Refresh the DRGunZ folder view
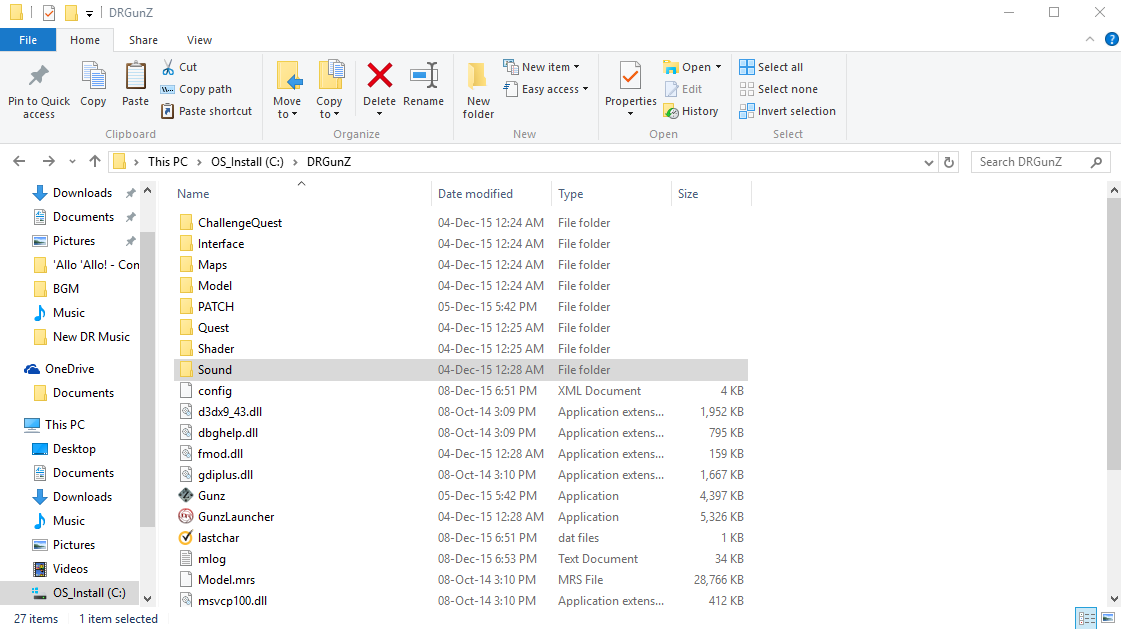Screen dimensions: 1121x629 pos(949,162)
